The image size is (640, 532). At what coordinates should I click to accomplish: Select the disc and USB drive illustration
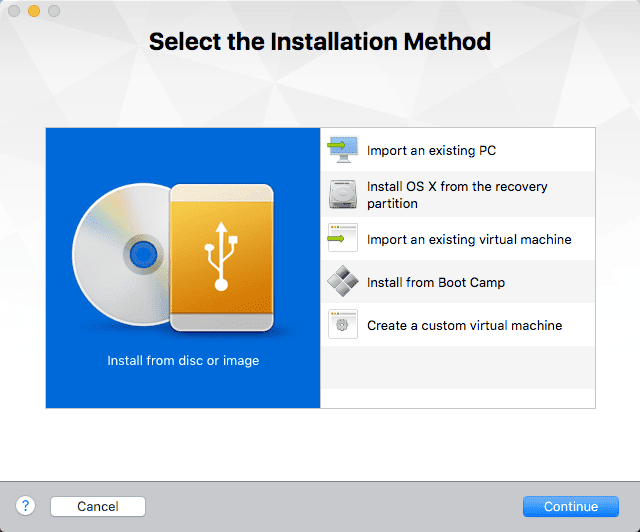173,257
